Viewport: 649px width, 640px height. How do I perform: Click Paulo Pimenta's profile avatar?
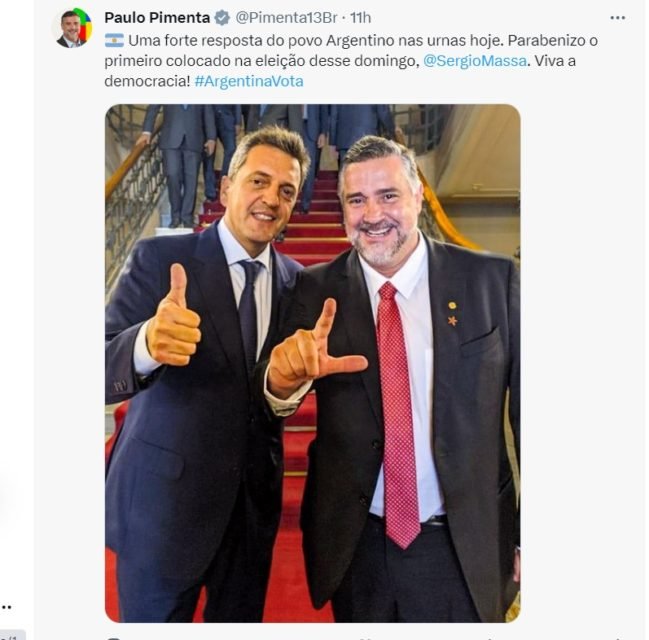click(72, 28)
